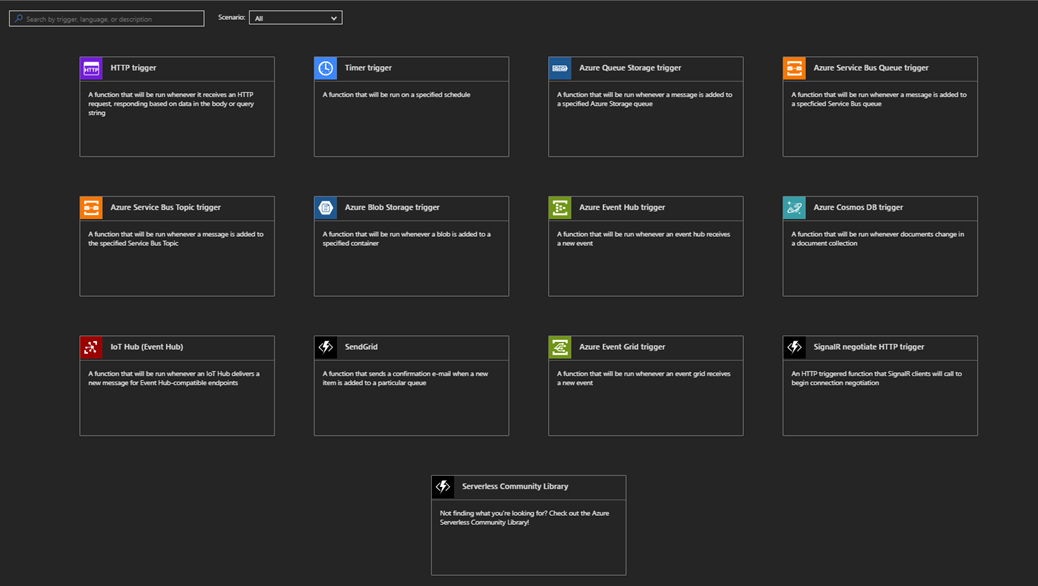The image size is (1038, 586).
Task: Click the SignalR negotiate description text
Action: pyautogui.click(x=876, y=379)
